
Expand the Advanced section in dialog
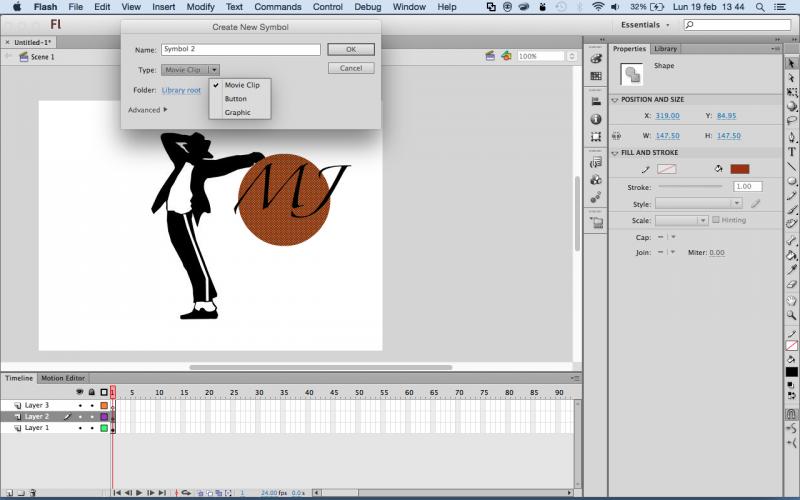tap(147, 110)
